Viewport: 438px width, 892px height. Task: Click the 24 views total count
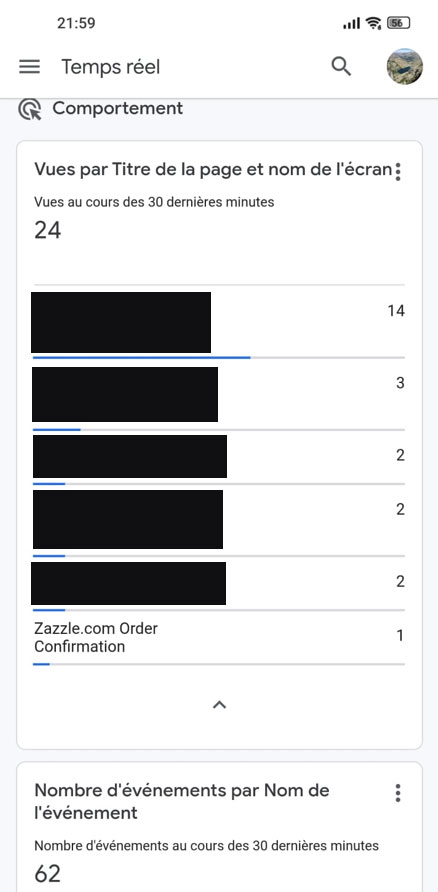48,230
